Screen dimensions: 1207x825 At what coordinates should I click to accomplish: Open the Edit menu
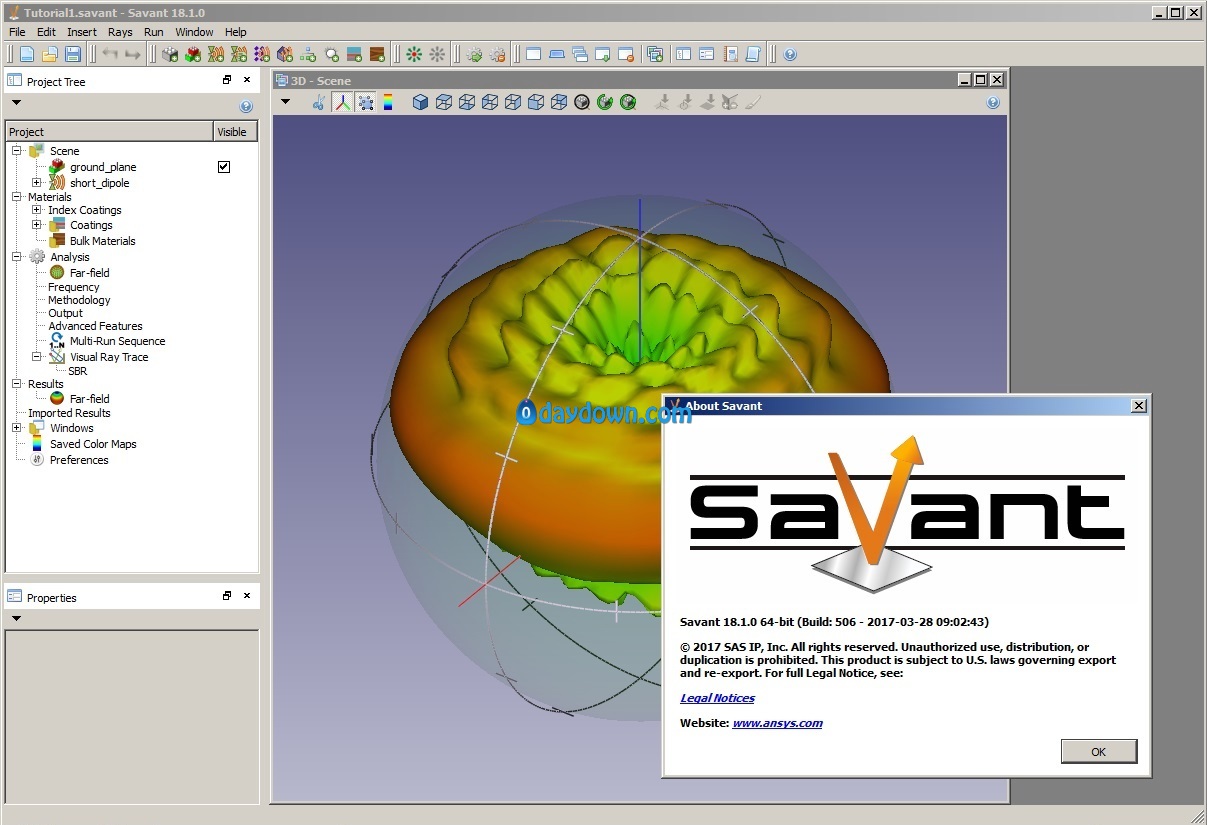point(46,32)
